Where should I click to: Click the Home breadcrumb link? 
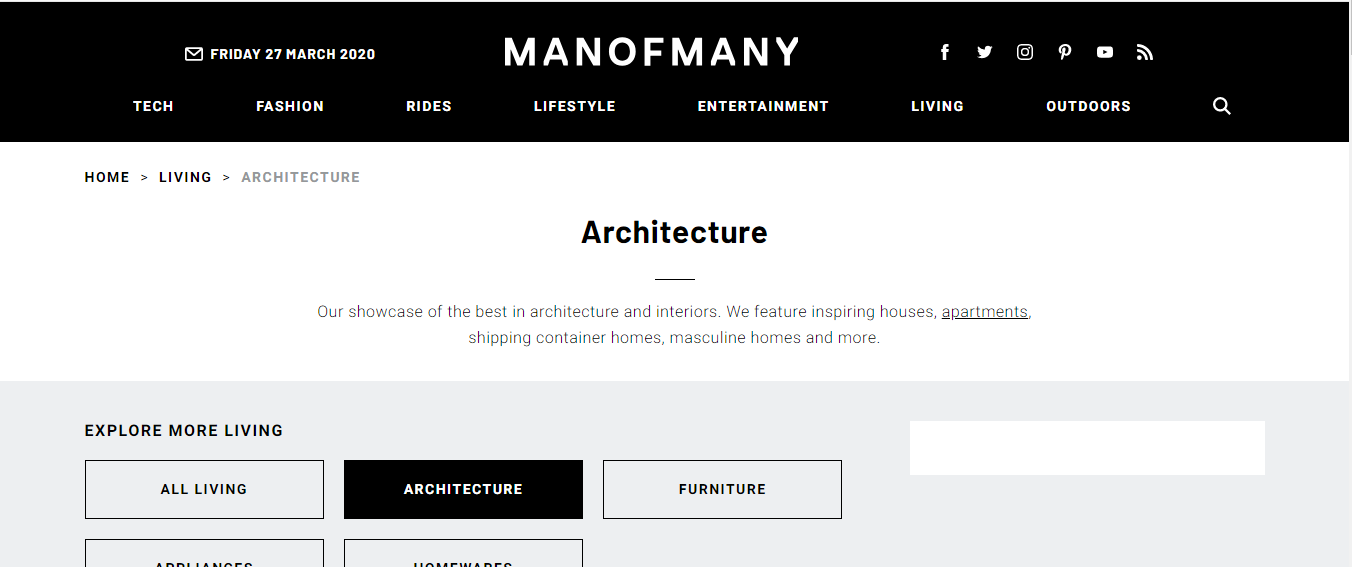pyautogui.click(x=107, y=177)
